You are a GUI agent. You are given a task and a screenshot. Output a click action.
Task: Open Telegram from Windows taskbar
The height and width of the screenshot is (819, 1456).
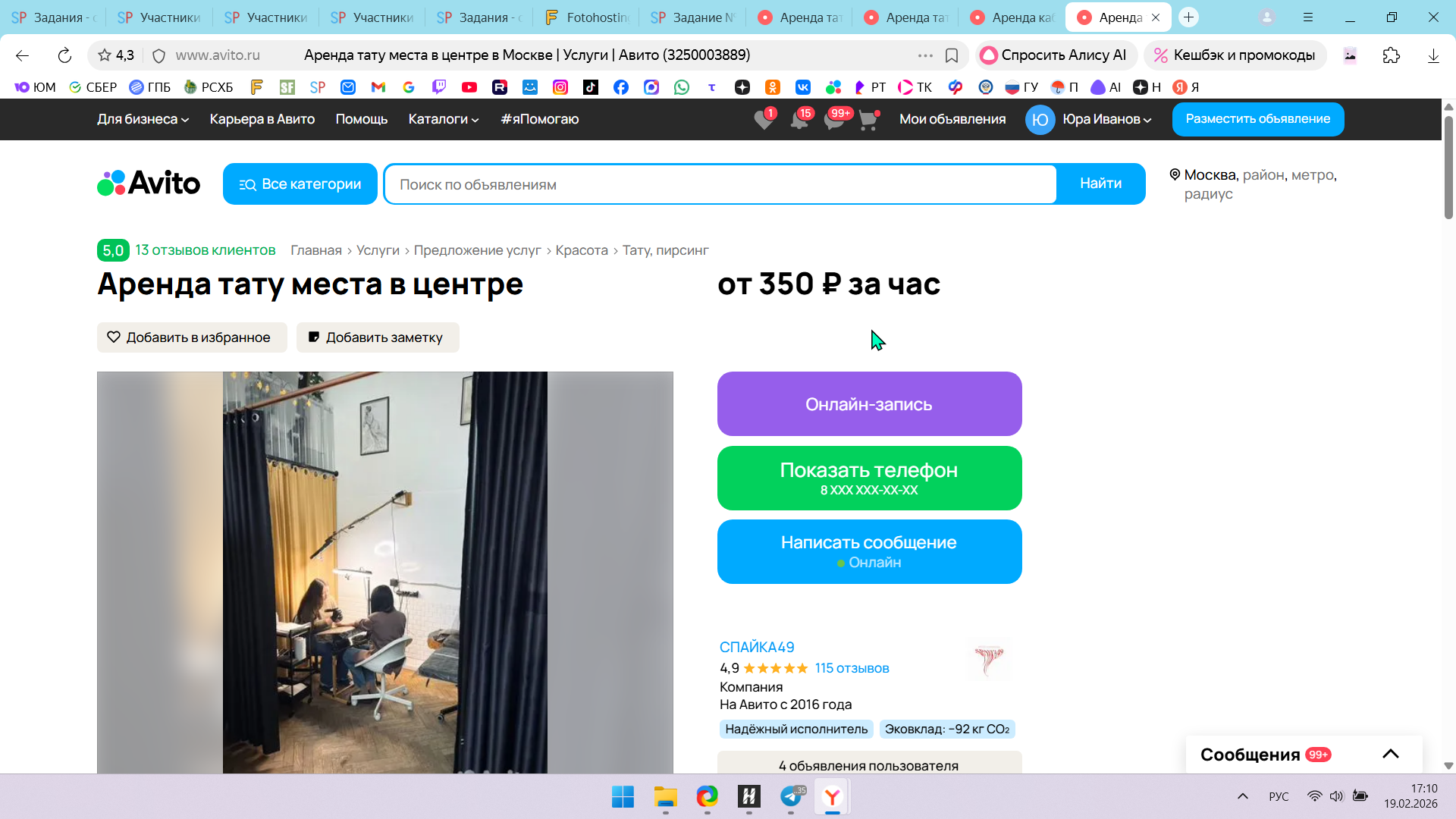[x=791, y=796]
